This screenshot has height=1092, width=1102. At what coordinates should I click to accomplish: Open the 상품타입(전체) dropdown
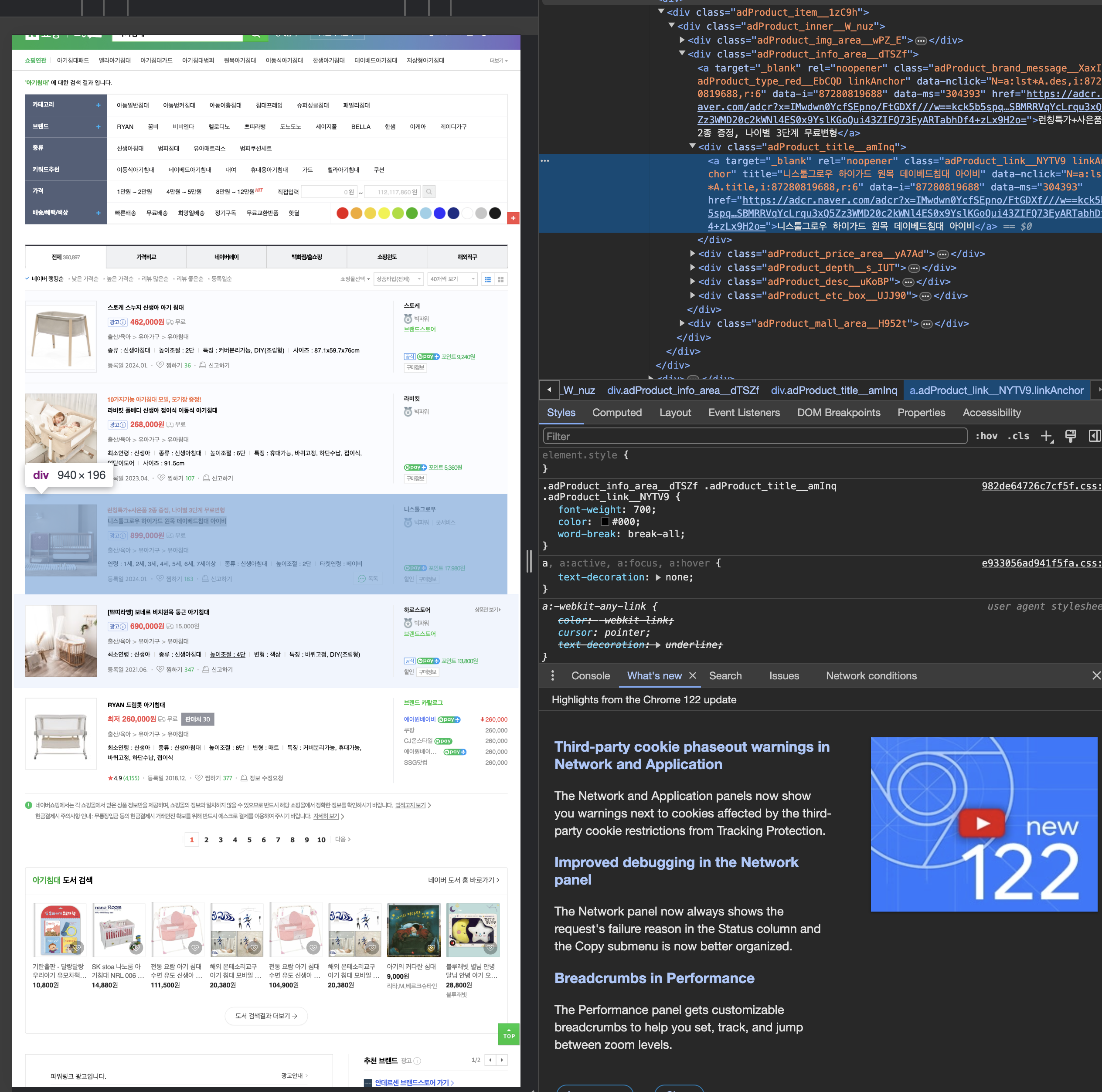[x=398, y=279]
